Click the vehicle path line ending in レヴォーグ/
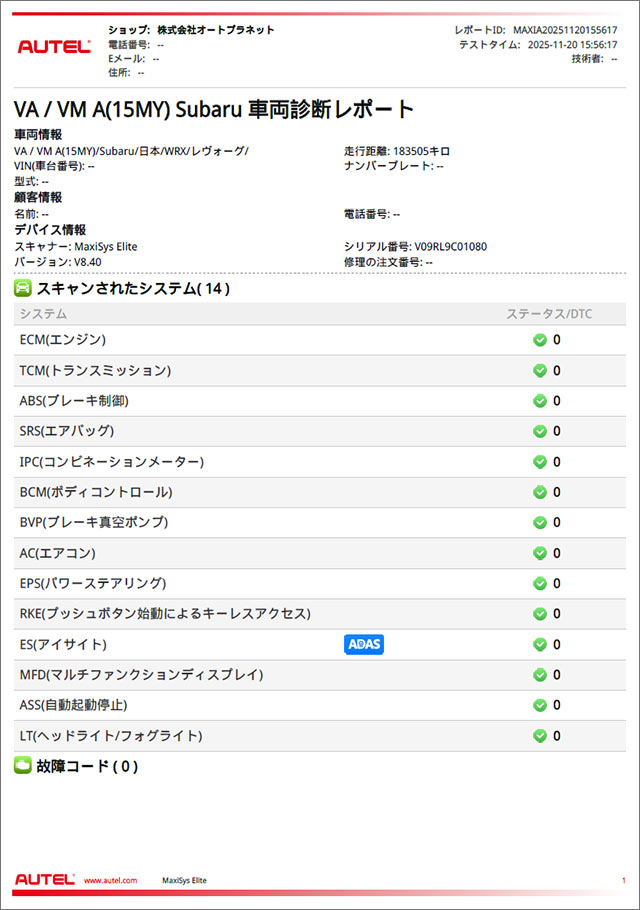Image resolution: width=640 pixels, height=910 pixels. (x=131, y=151)
